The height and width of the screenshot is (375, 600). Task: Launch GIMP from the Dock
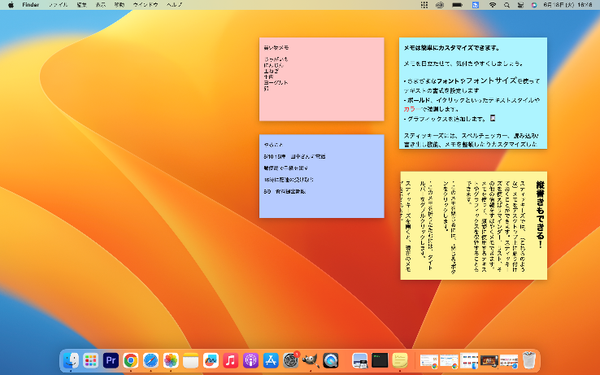[x=310, y=360]
